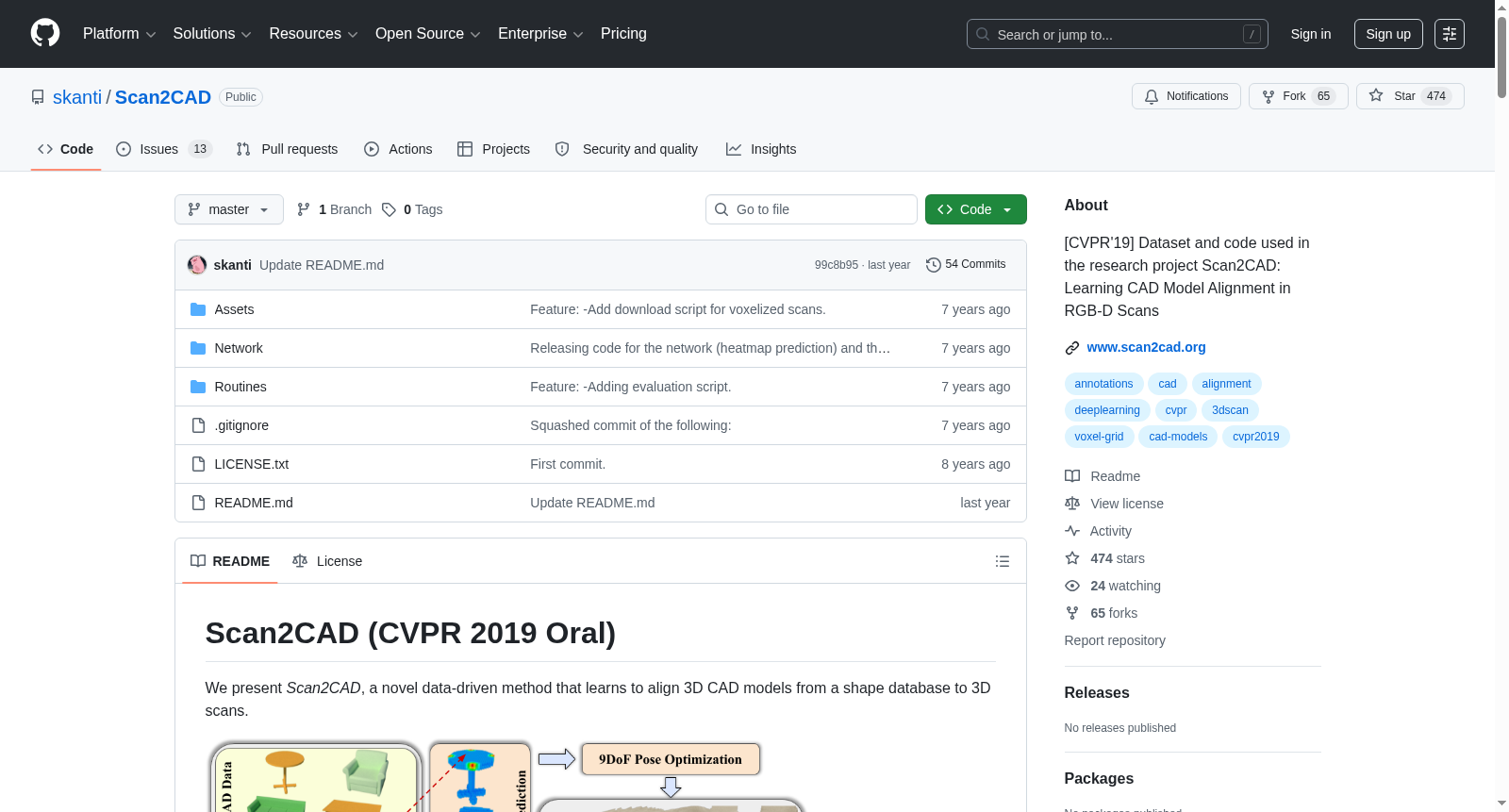Click the Routines folder icon
The image size is (1509, 812).
point(198,387)
